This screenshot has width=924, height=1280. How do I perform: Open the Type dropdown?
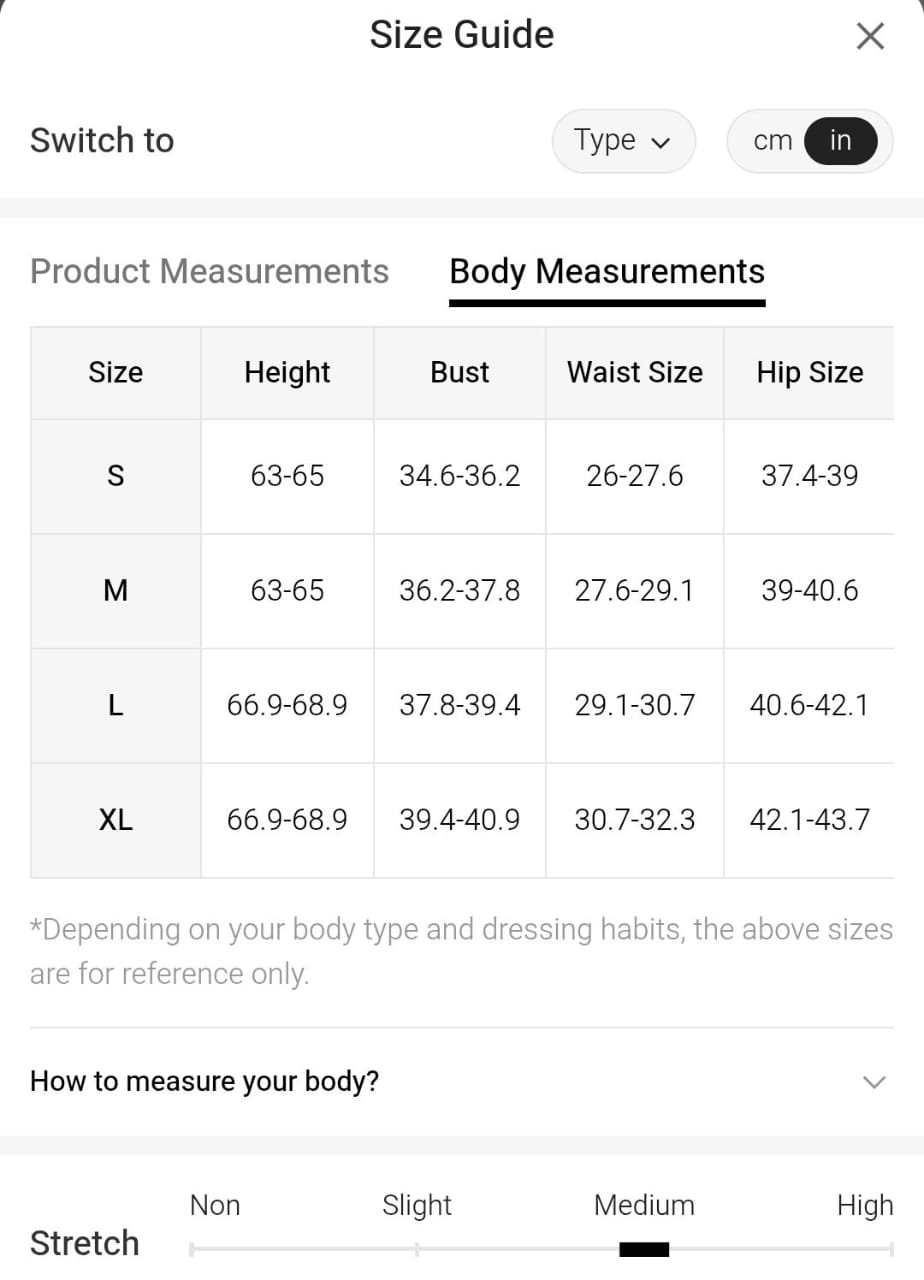click(622, 141)
